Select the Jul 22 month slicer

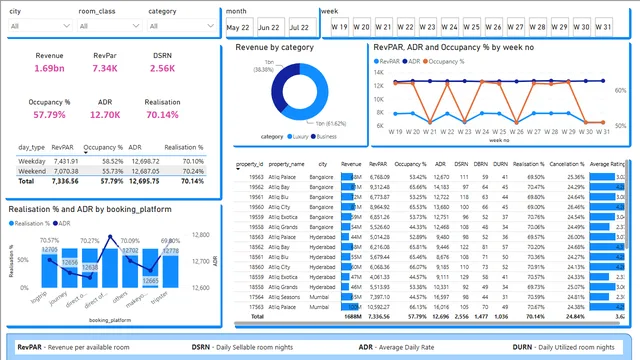coord(302,28)
